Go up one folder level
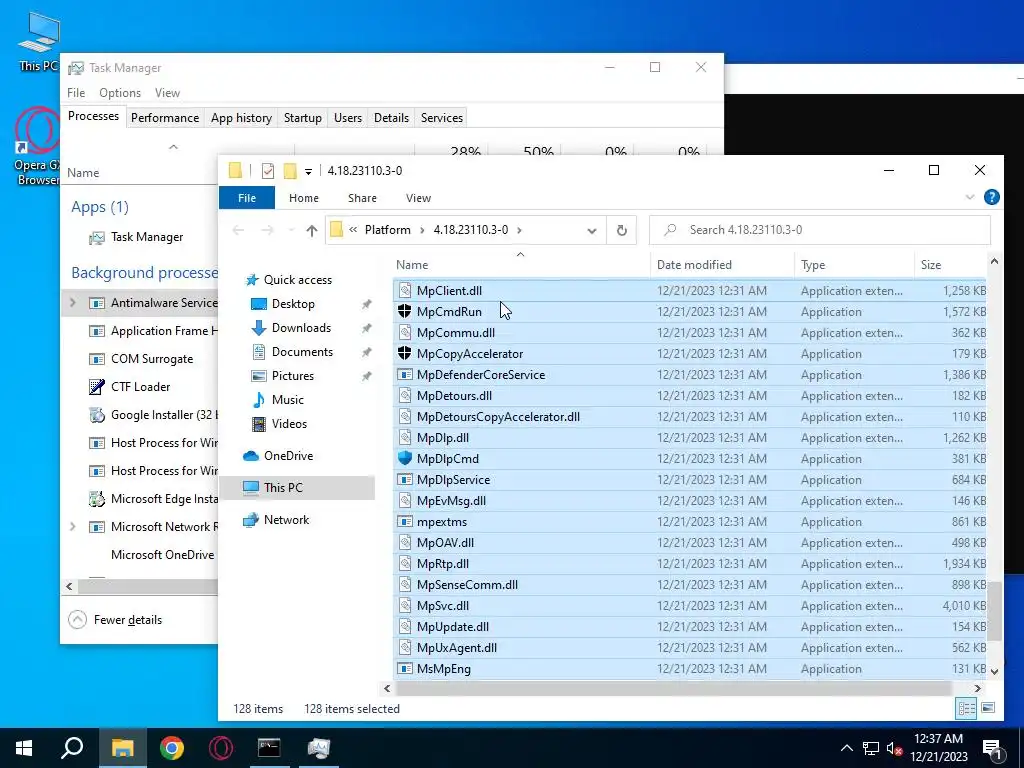Viewport: 1024px width, 768px height. (312, 230)
